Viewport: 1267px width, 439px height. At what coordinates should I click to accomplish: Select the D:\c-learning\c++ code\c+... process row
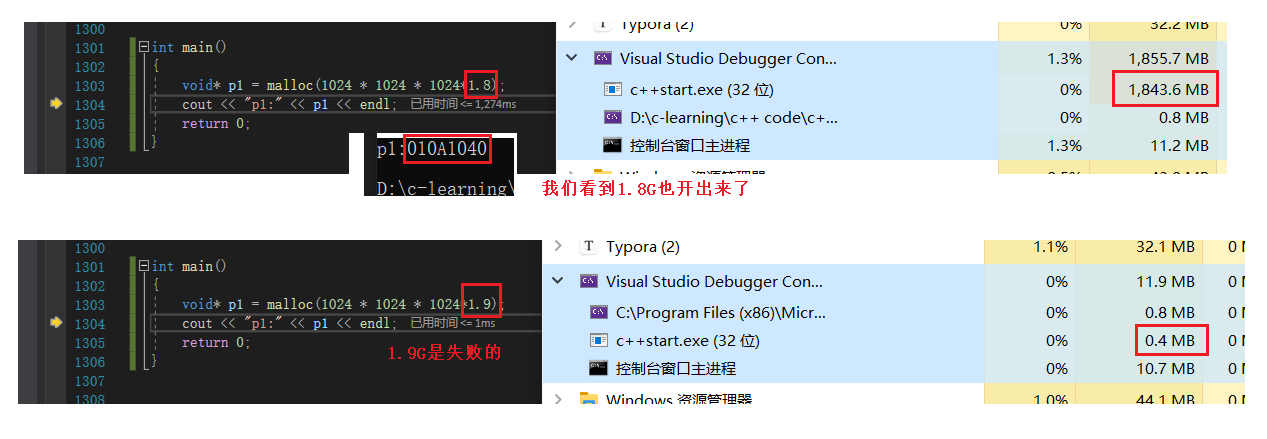(x=893, y=117)
